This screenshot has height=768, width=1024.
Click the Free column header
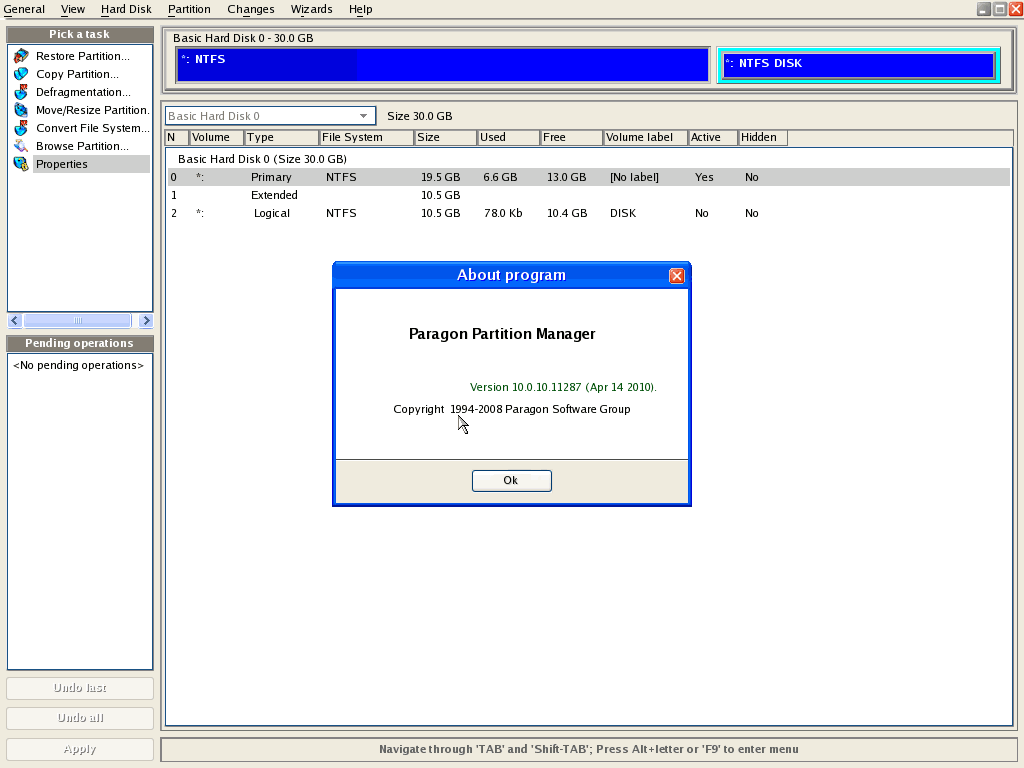[x=571, y=137]
